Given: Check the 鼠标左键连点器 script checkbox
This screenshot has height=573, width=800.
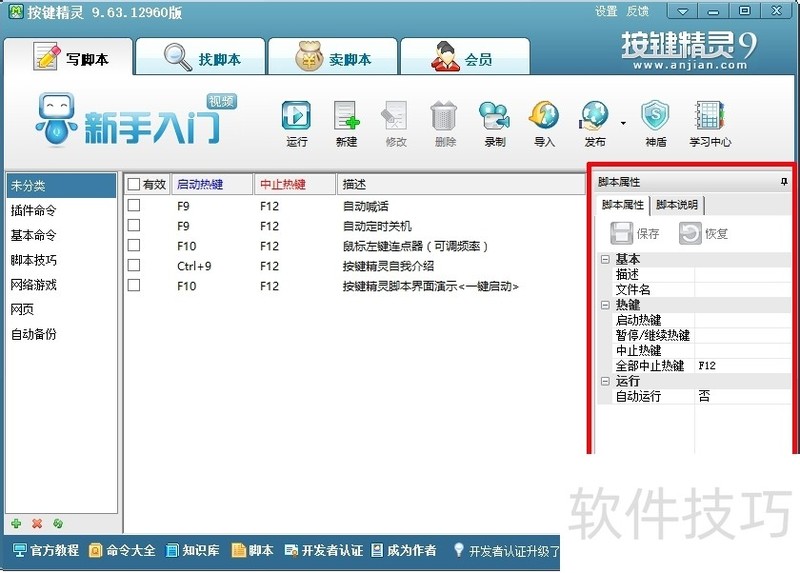Looking at the screenshot, I should [x=134, y=245].
